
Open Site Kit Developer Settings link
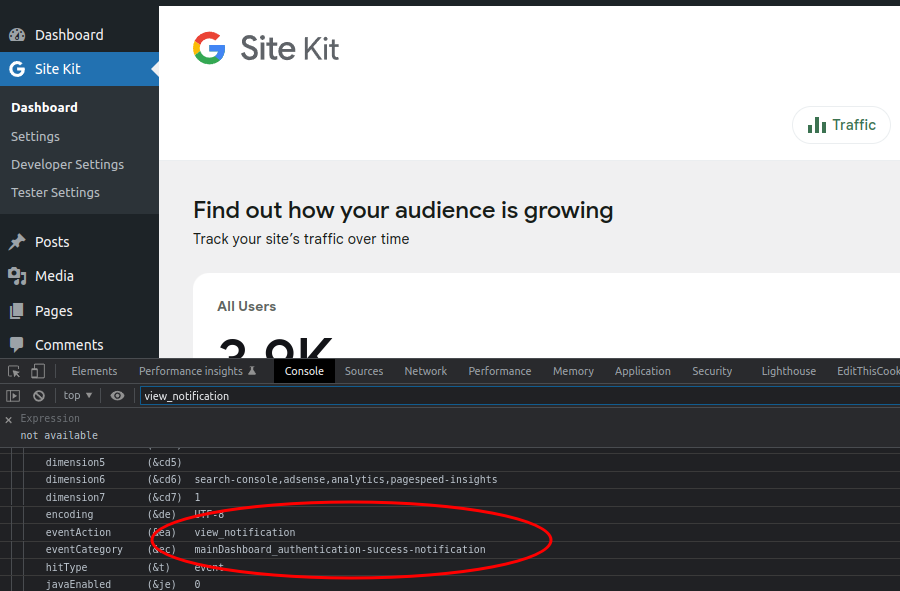click(67, 165)
